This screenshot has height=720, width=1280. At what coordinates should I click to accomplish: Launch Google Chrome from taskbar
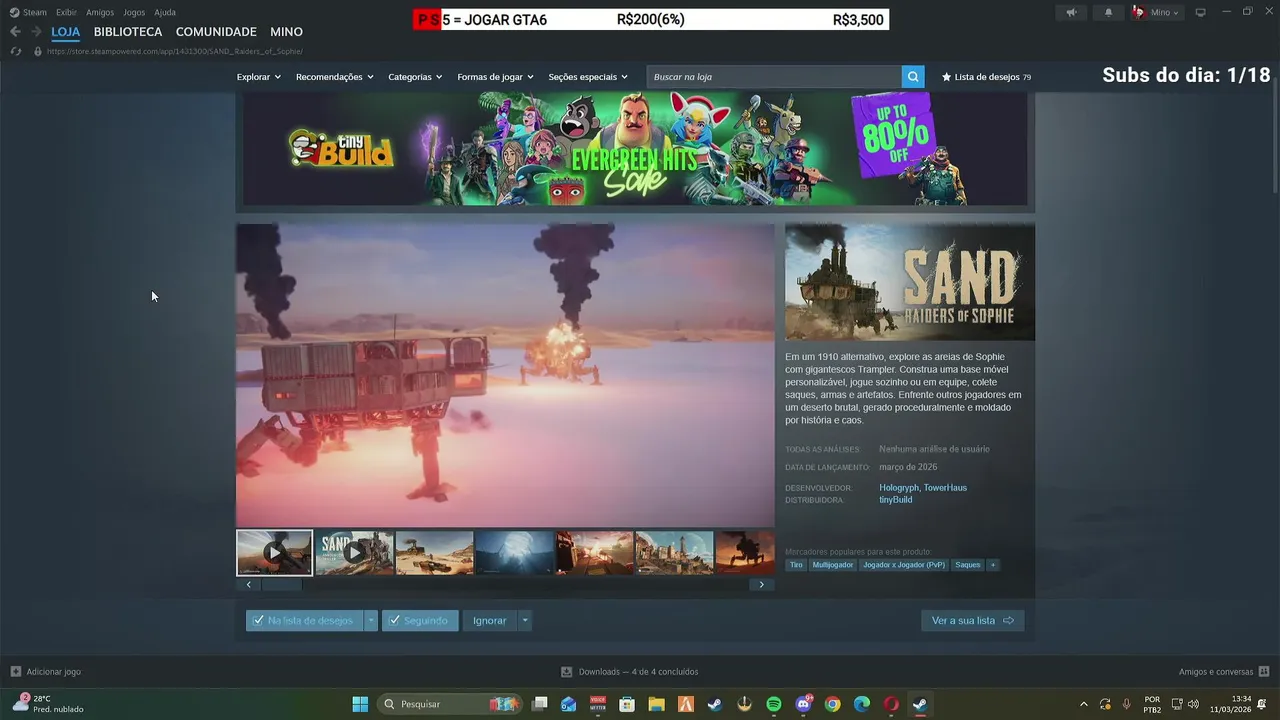coord(832,704)
